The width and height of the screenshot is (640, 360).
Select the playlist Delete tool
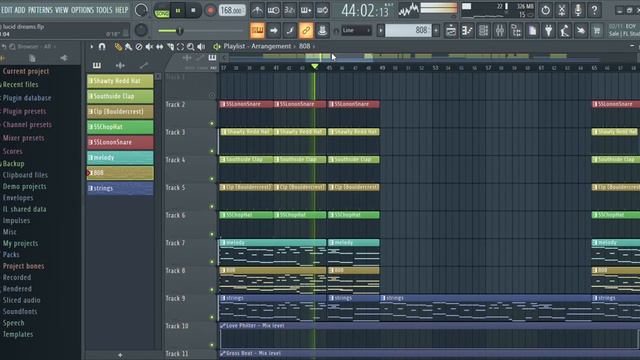[139, 47]
